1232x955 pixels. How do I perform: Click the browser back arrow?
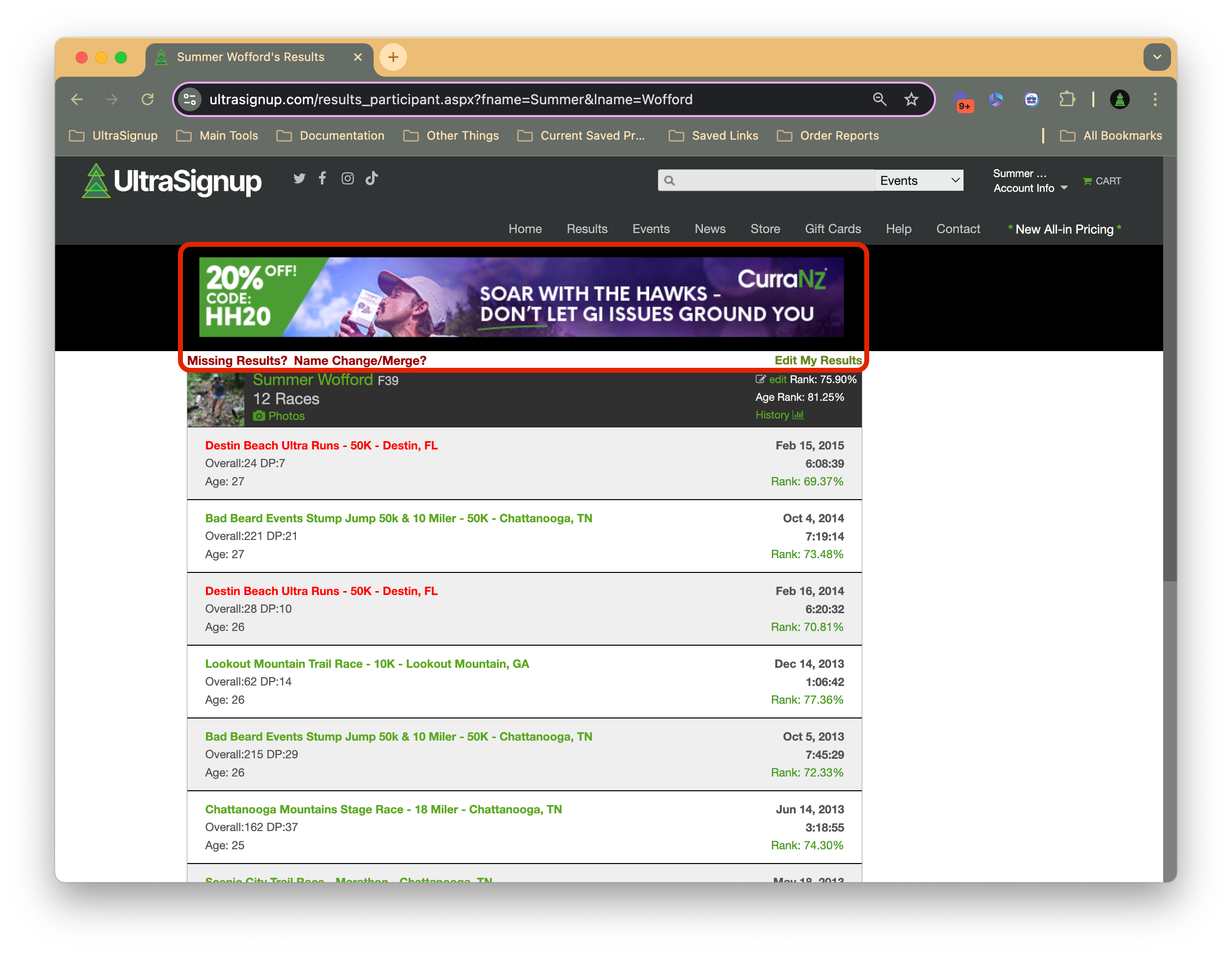(77, 99)
